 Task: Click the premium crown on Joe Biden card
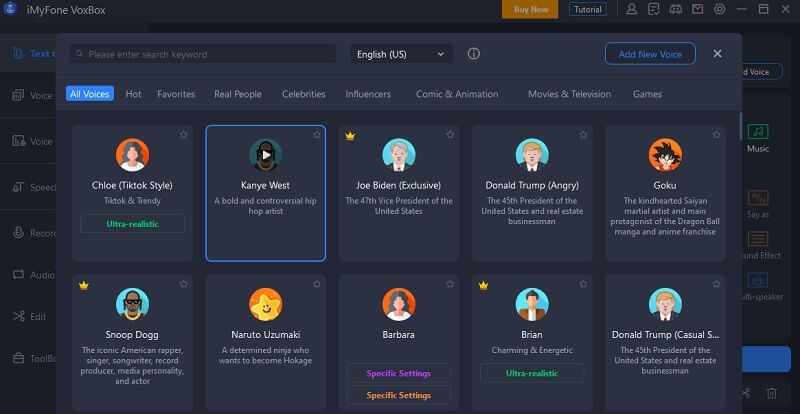pyautogui.click(x=350, y=136)
